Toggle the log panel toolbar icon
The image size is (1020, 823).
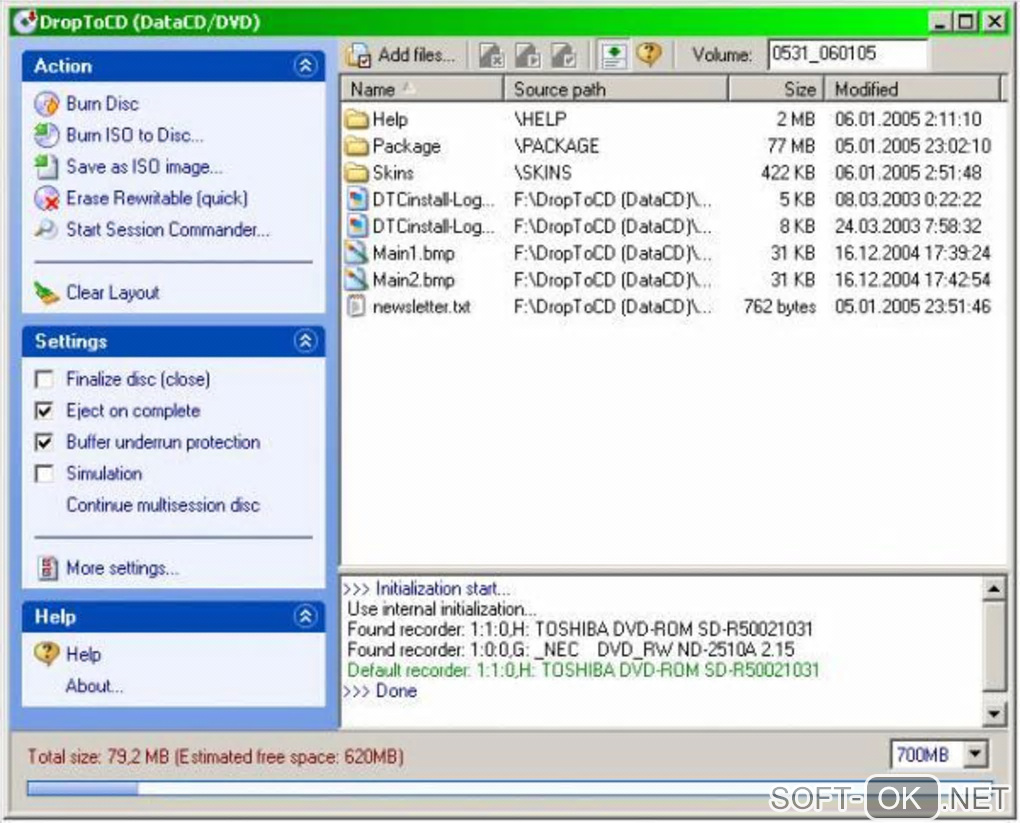click(613, 55)
